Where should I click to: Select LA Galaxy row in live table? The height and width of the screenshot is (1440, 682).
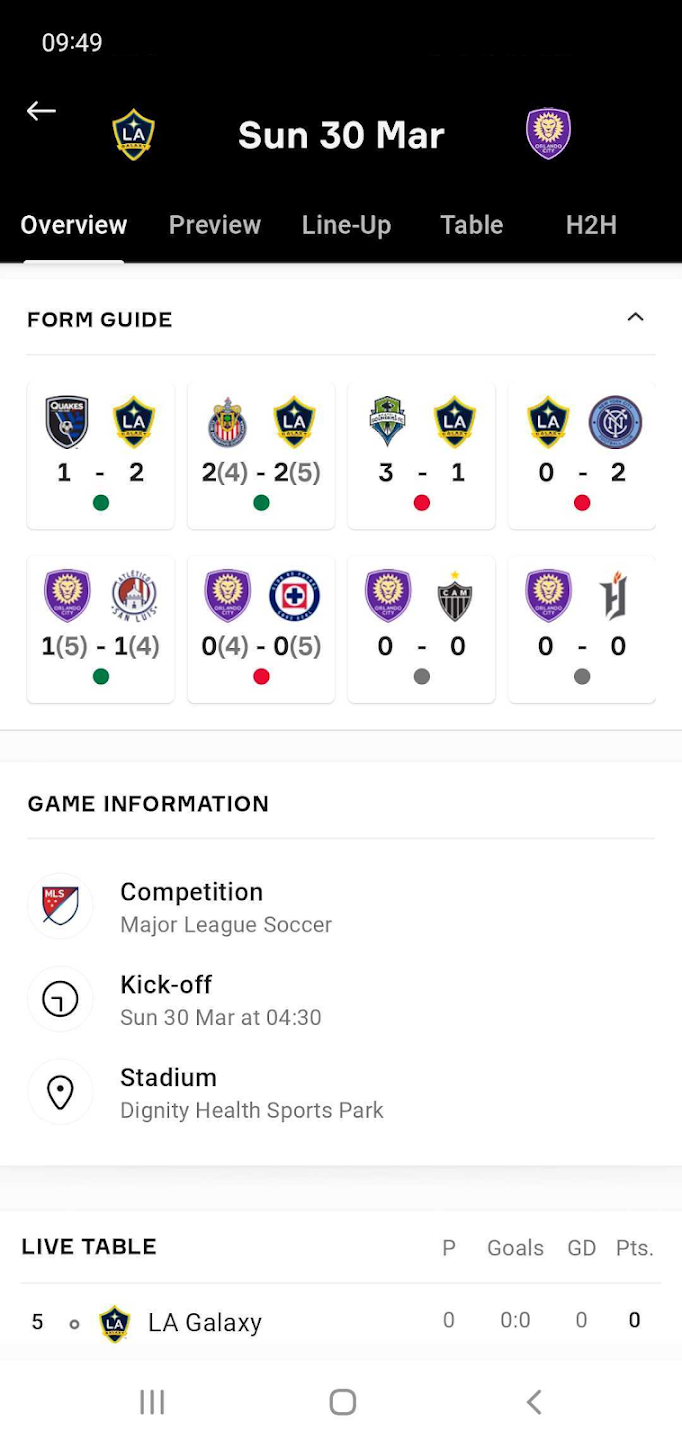(341, 1322)
